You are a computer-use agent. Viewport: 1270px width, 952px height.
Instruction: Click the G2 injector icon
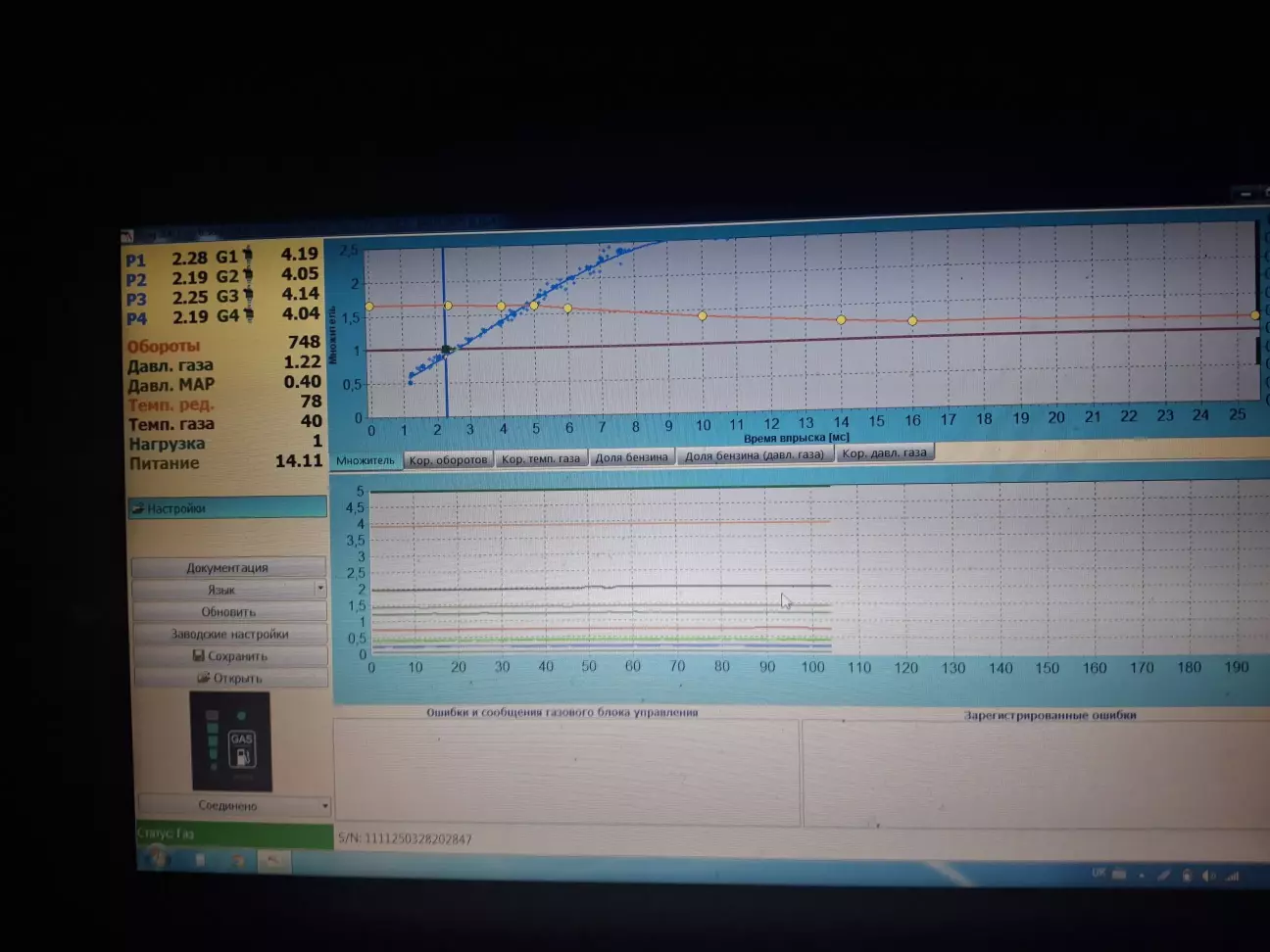coord(248,276)
